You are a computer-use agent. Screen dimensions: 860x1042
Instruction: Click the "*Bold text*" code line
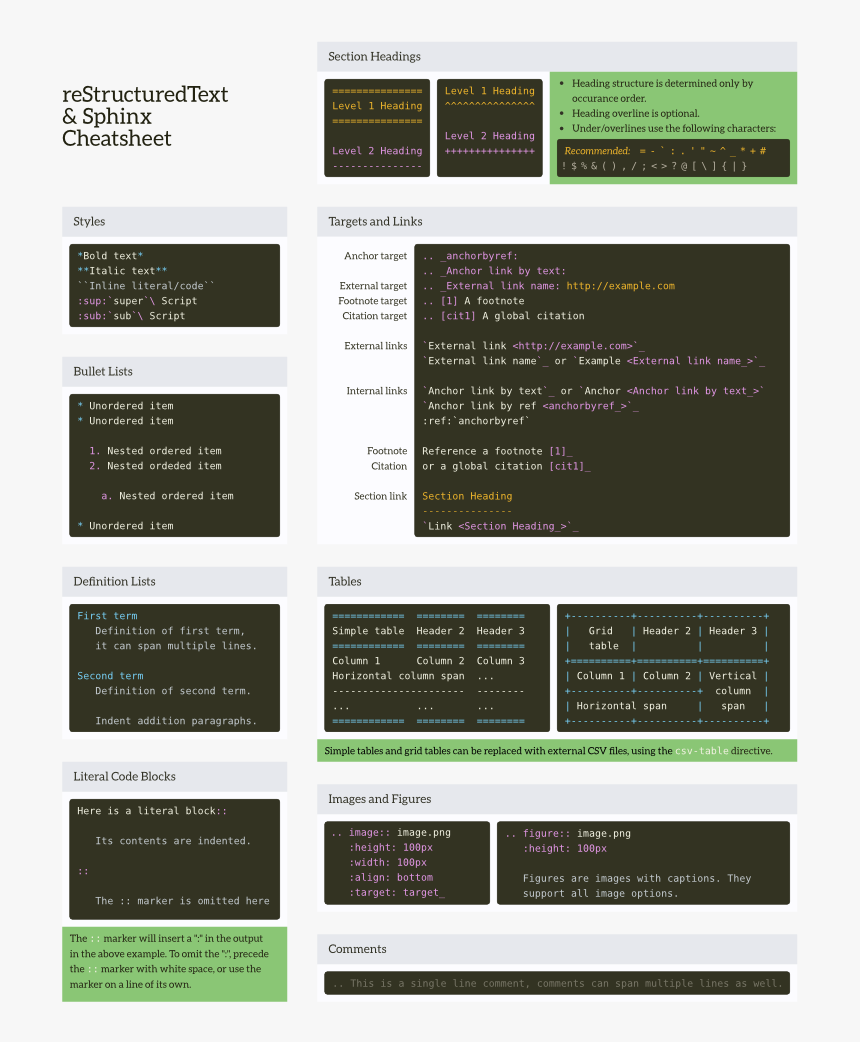coord(110,256)
